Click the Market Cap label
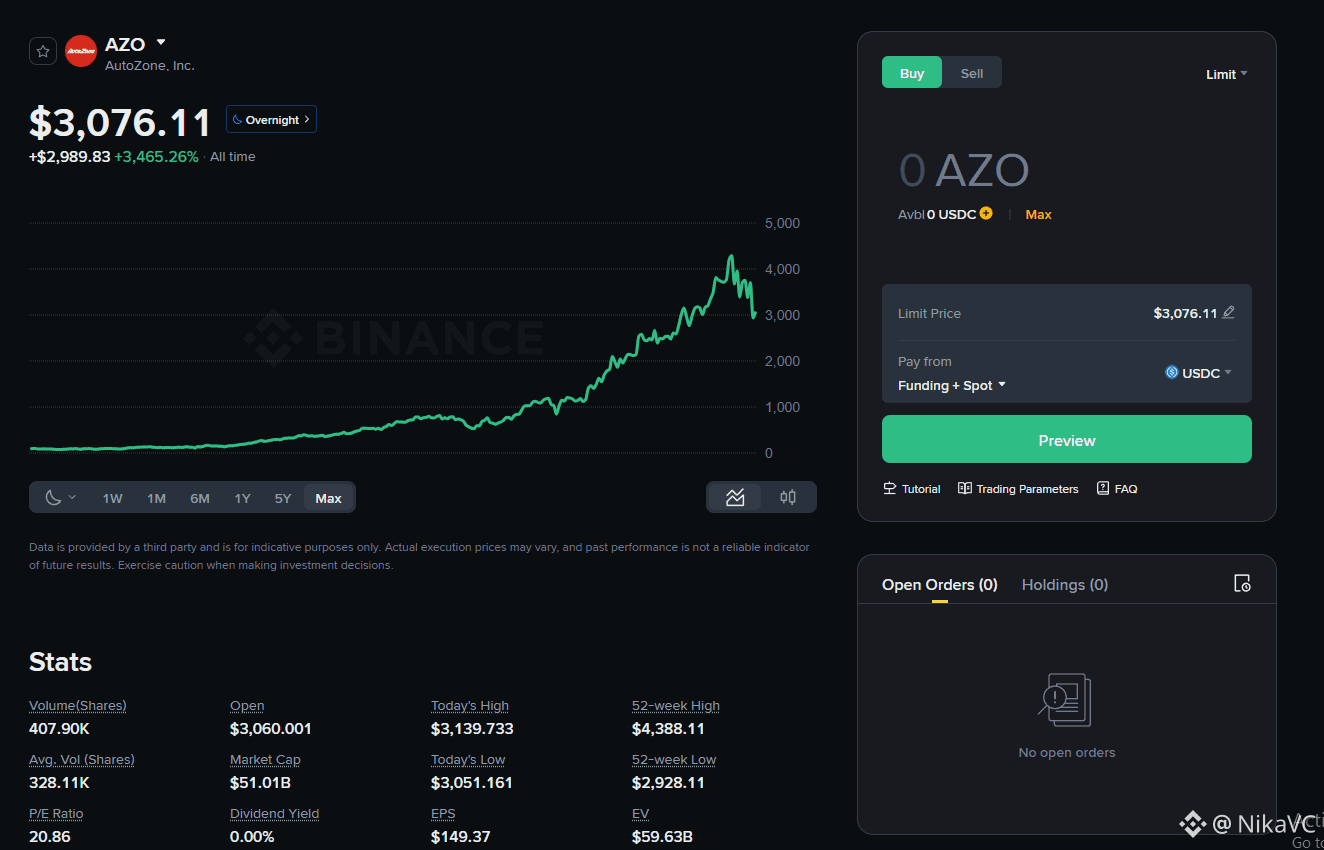This screenshot has width=1324, height=850. pyautogui.click(x=265, y=759)
